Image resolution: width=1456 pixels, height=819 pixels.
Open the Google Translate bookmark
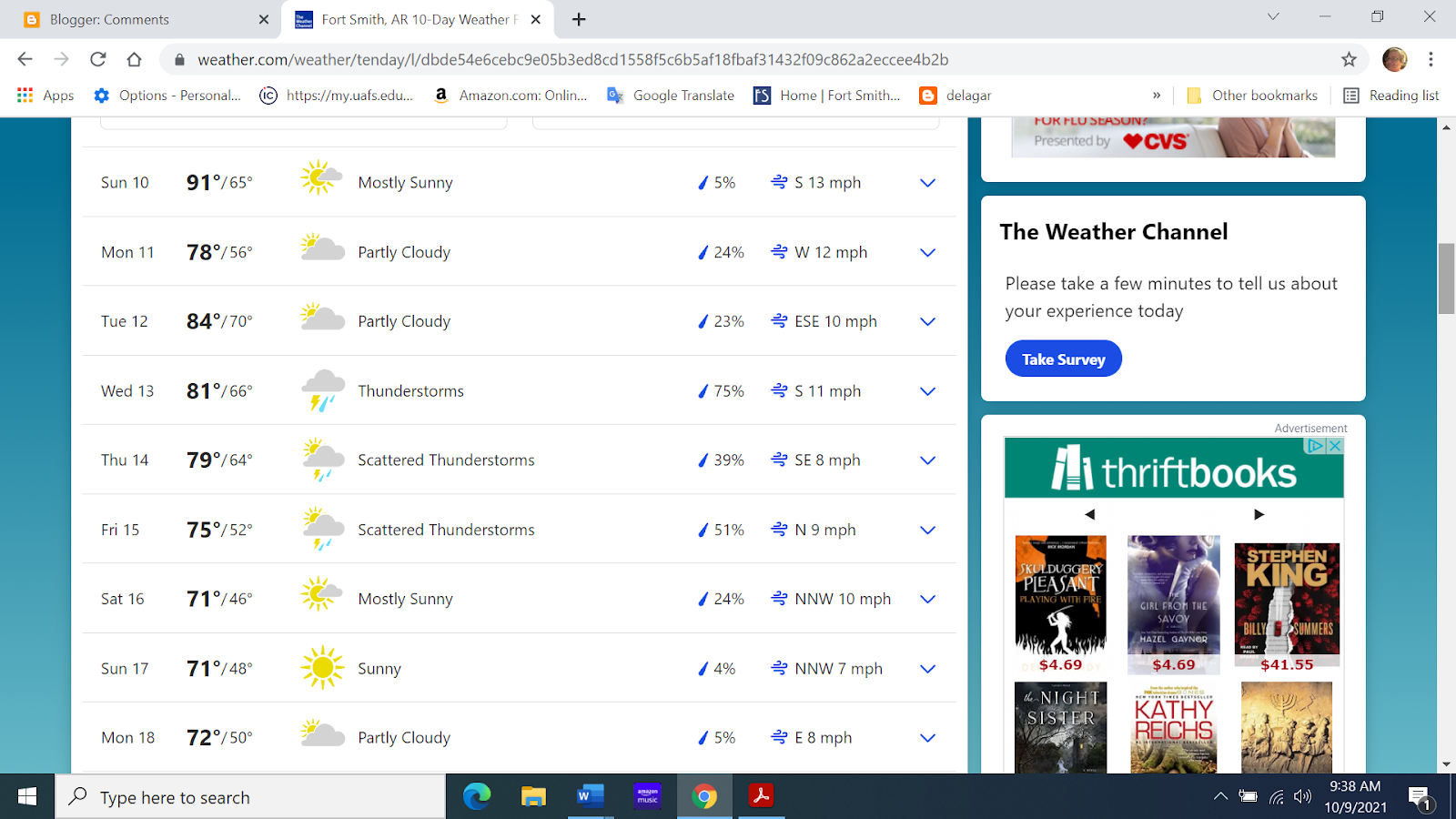671,96
